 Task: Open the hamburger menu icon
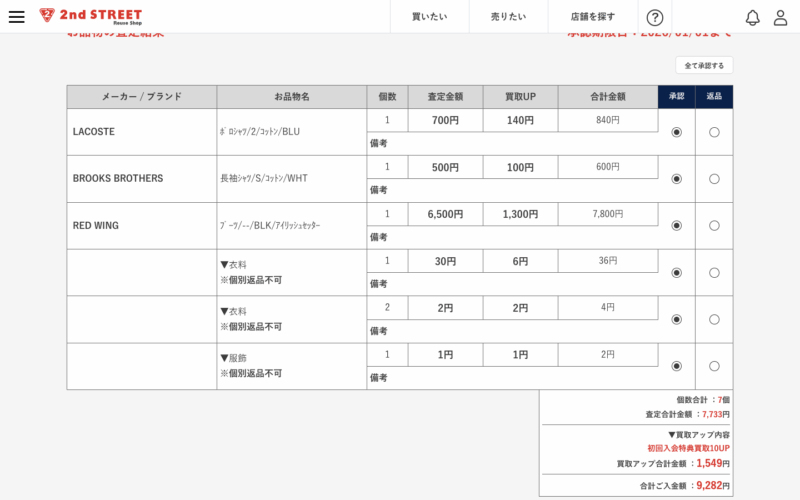16,17
